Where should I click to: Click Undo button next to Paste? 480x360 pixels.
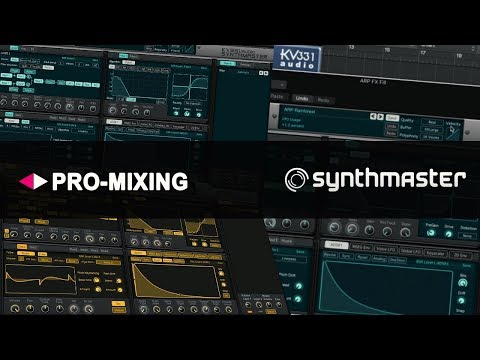coord(302,98)
